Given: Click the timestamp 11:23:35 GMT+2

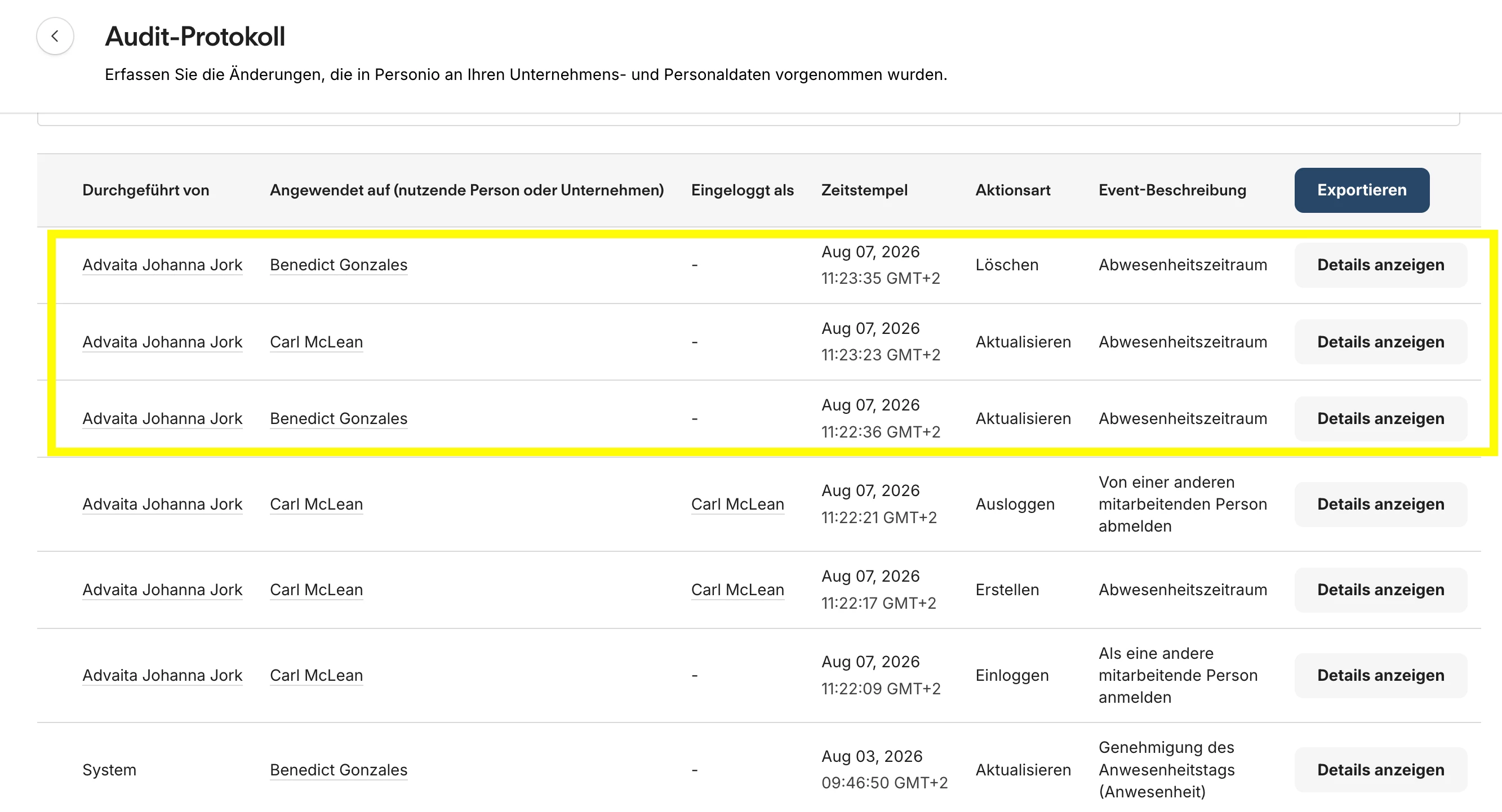Looking at the screenshot, I should tap(881, 279).
